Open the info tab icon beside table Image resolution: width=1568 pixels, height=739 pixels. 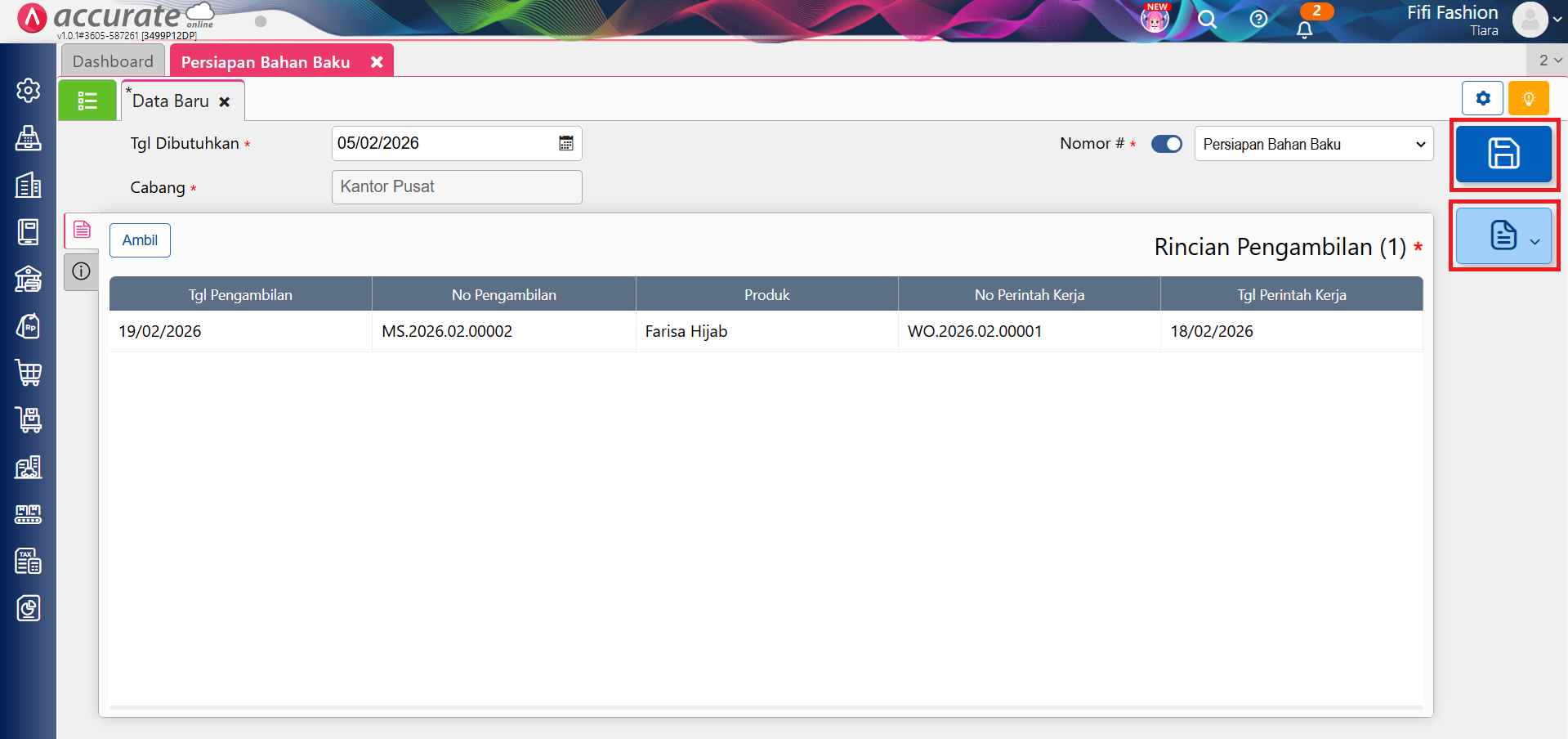click(81, 271)
